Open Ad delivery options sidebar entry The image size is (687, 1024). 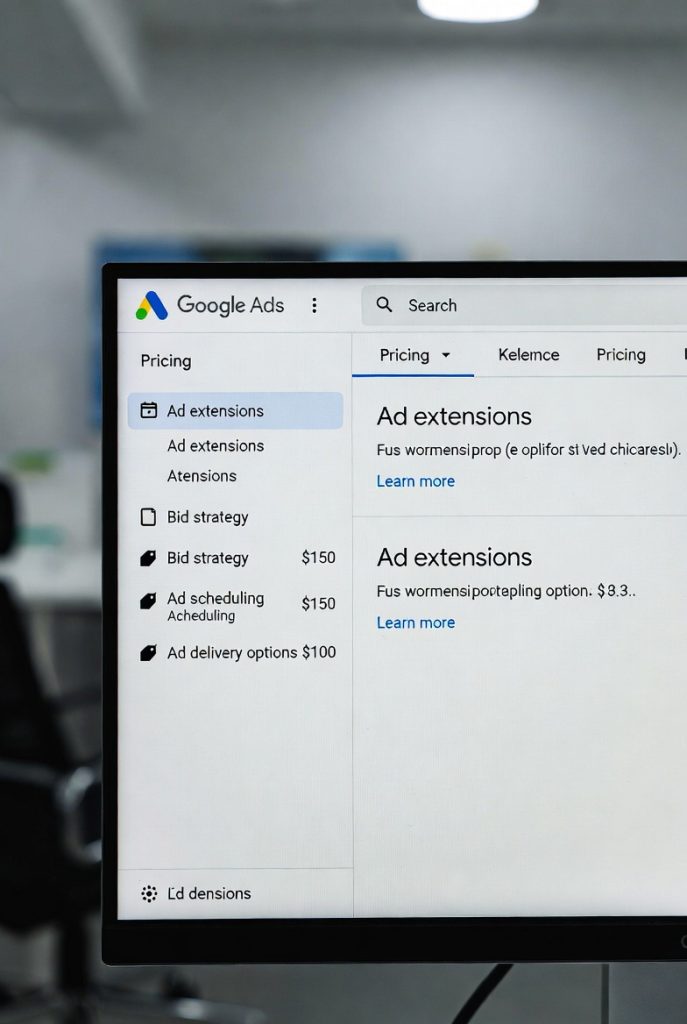tap(232, 653)
